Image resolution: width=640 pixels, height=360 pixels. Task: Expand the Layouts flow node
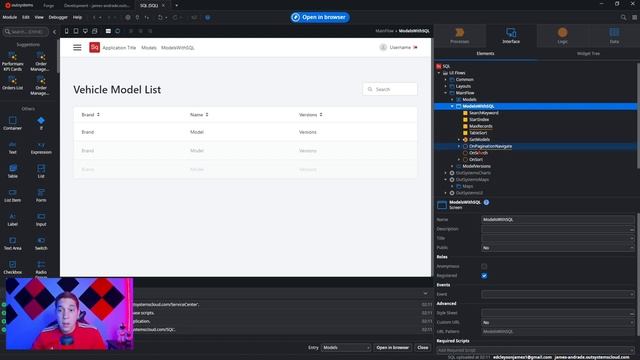tap(446, 86)
